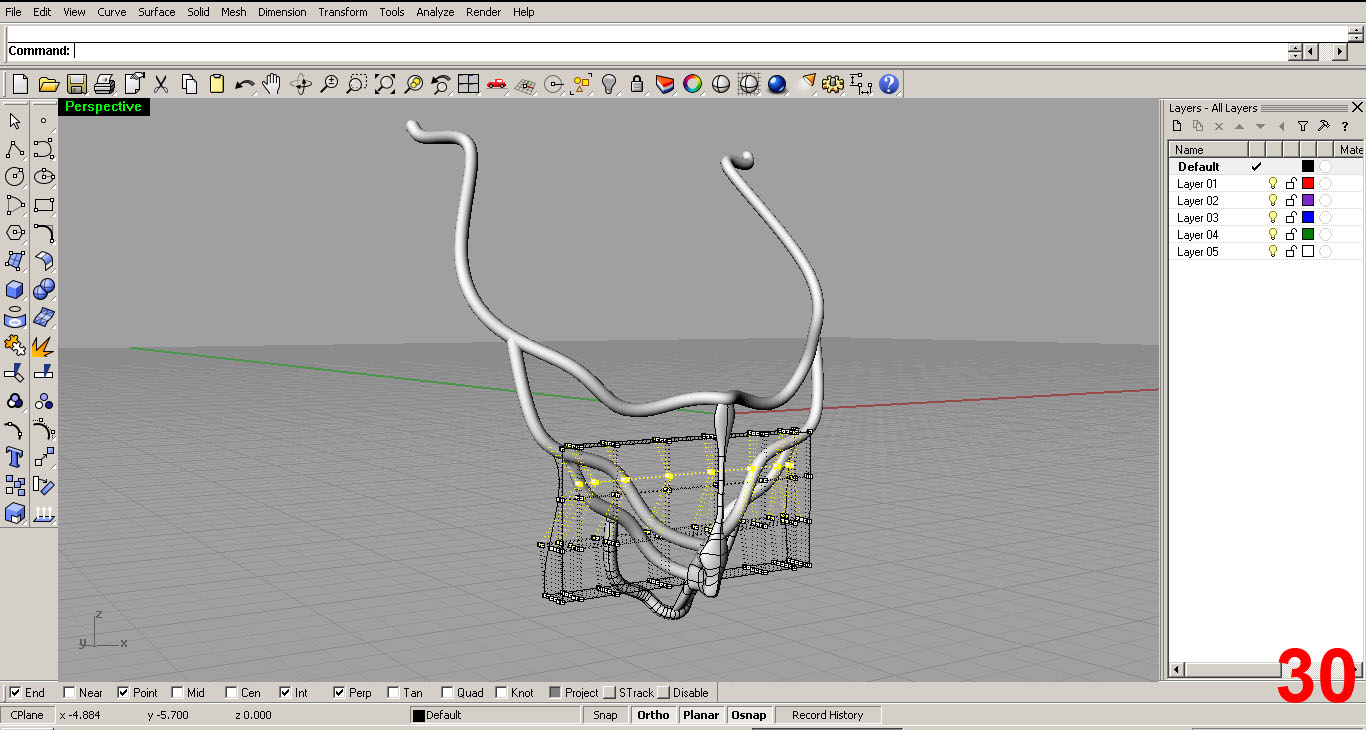Image resolution: width=1366 pixels, height=730 pixels.
Task: Enable the Knot osnap checkbox
Action: [501, 692]
